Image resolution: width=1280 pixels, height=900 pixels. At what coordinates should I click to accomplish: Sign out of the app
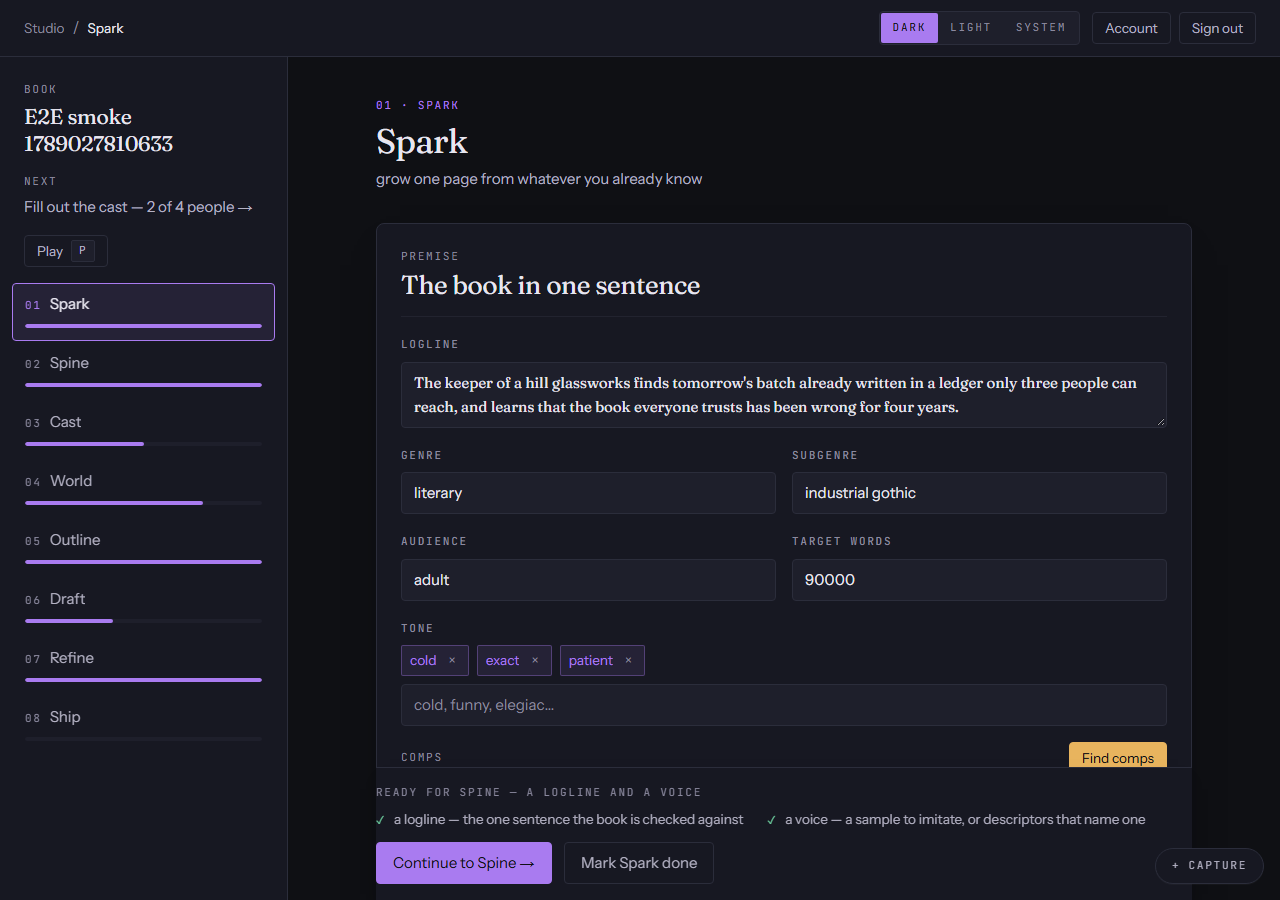(1217, 28)
